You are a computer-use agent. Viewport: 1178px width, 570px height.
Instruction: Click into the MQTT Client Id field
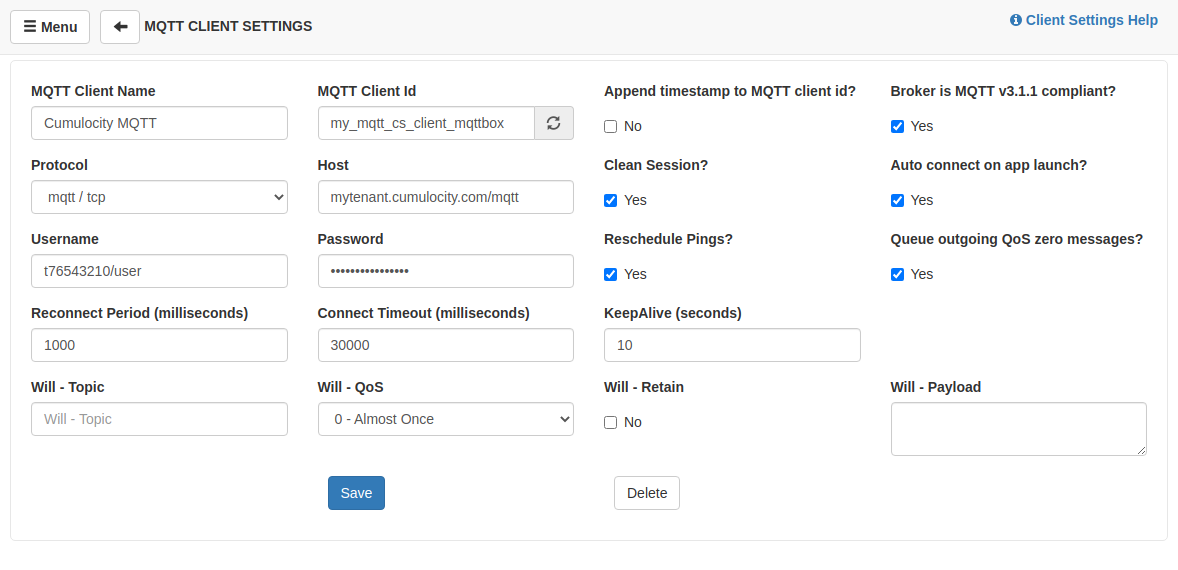coord(426,123)
